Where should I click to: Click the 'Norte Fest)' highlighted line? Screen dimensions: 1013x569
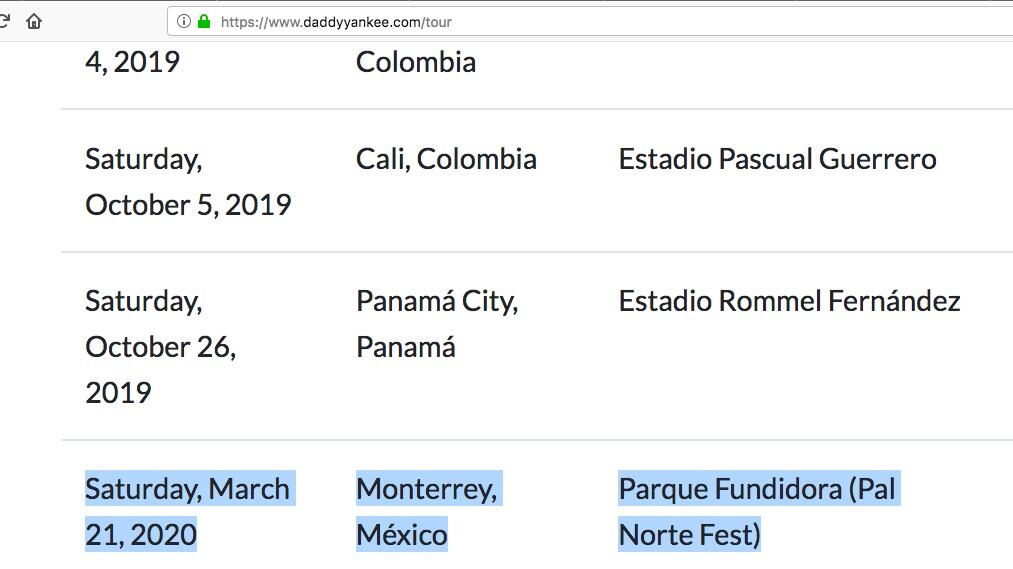(689, 535)
